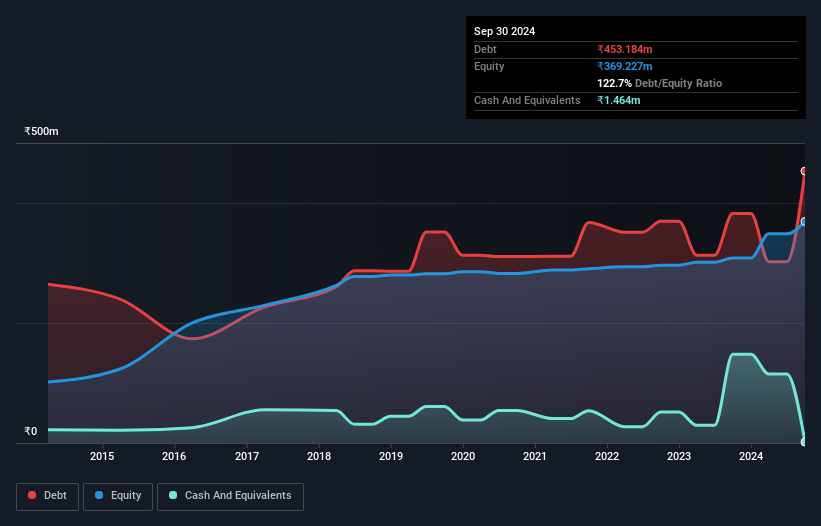Toggle the Debt series legend button
This screenshot has height=526, width=821.
click(x=47, y=496)
